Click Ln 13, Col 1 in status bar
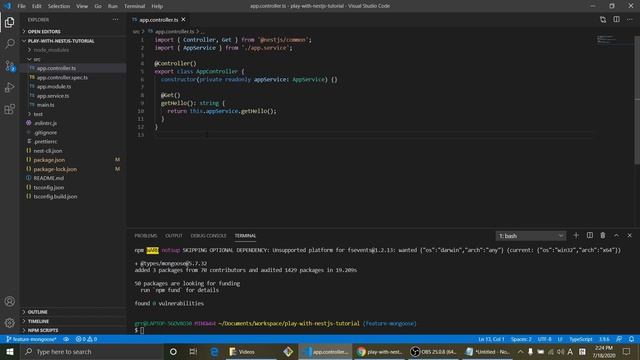 [491, 339]
